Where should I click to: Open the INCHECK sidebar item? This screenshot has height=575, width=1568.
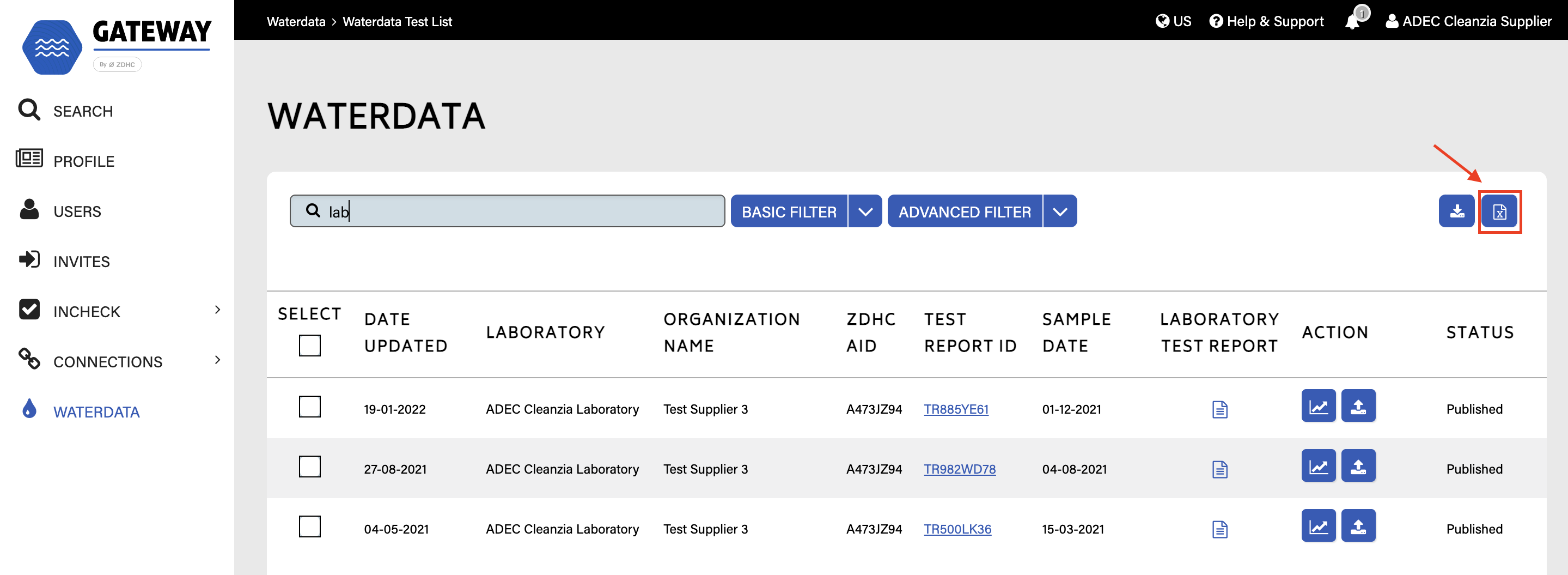87,312
